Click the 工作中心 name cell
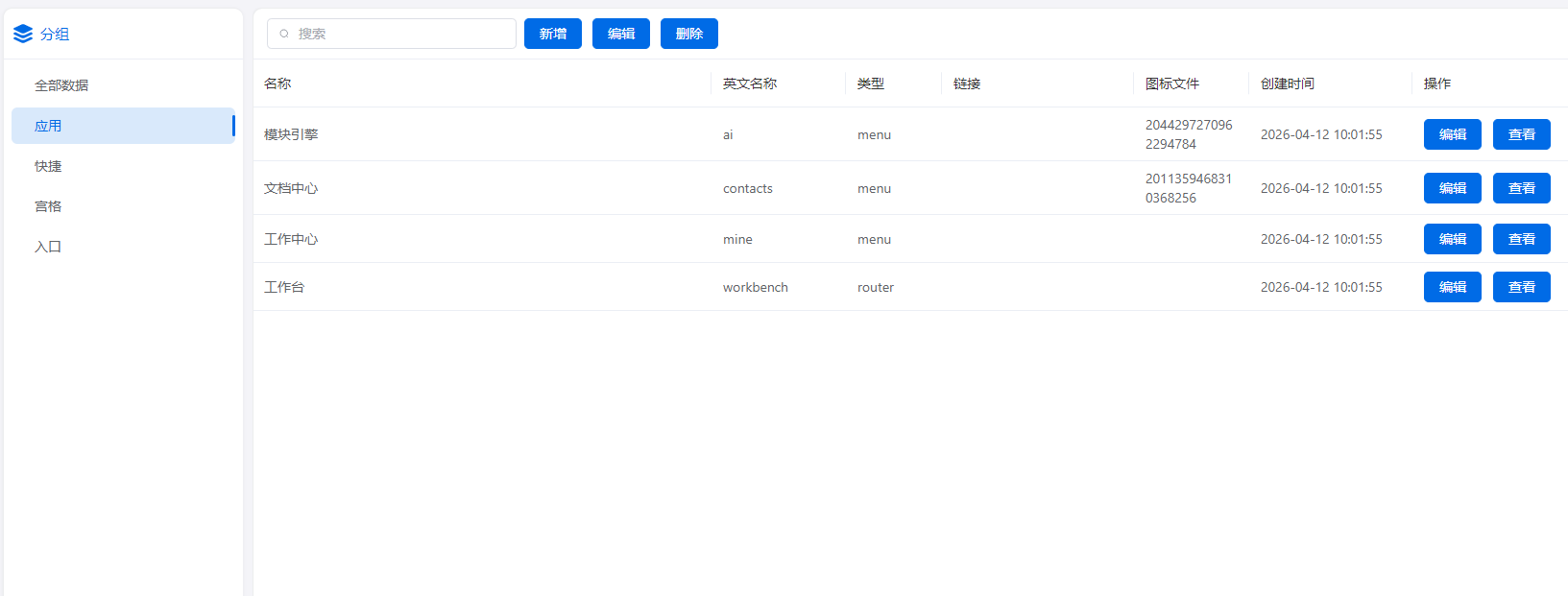This screenshot has height=596, width=1568. [x=291, y=239]
